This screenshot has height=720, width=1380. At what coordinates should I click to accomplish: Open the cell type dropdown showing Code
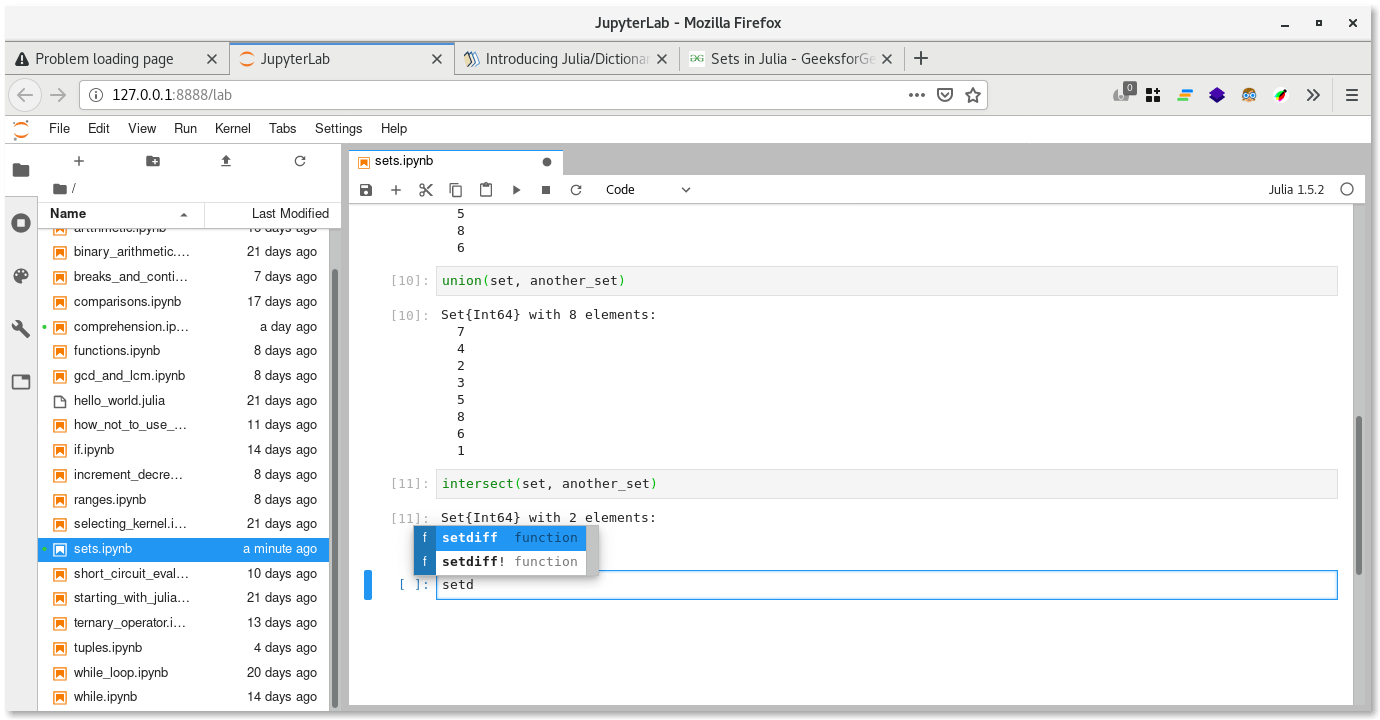(646, 189)
